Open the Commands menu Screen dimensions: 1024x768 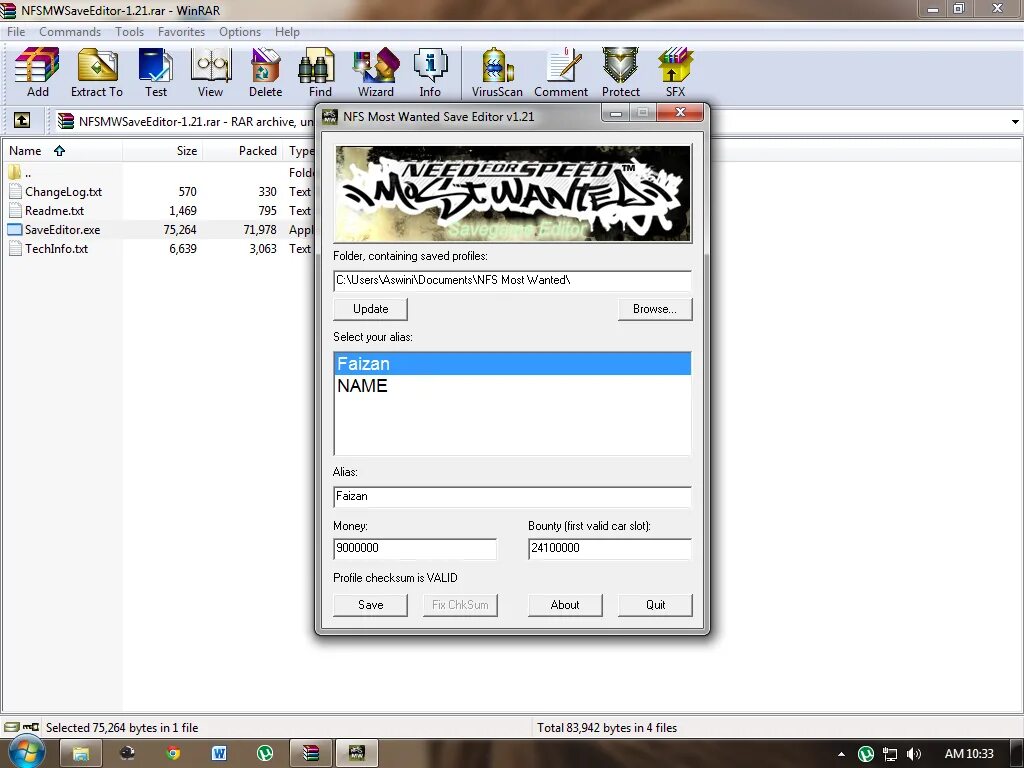coord(70,31)
